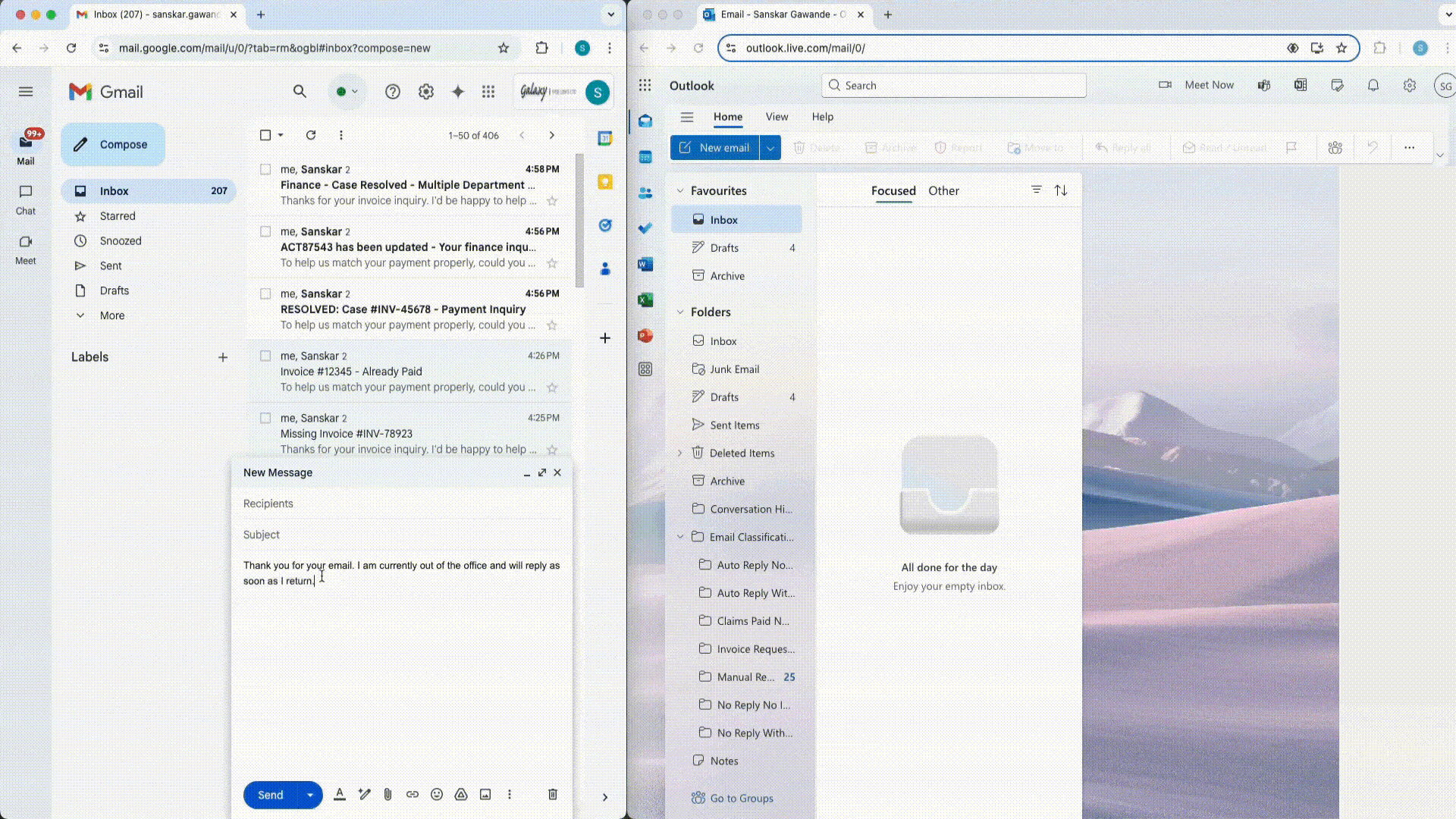
Task: Expand 'More' in the Gmail sidebar
Action: [112, 315]
